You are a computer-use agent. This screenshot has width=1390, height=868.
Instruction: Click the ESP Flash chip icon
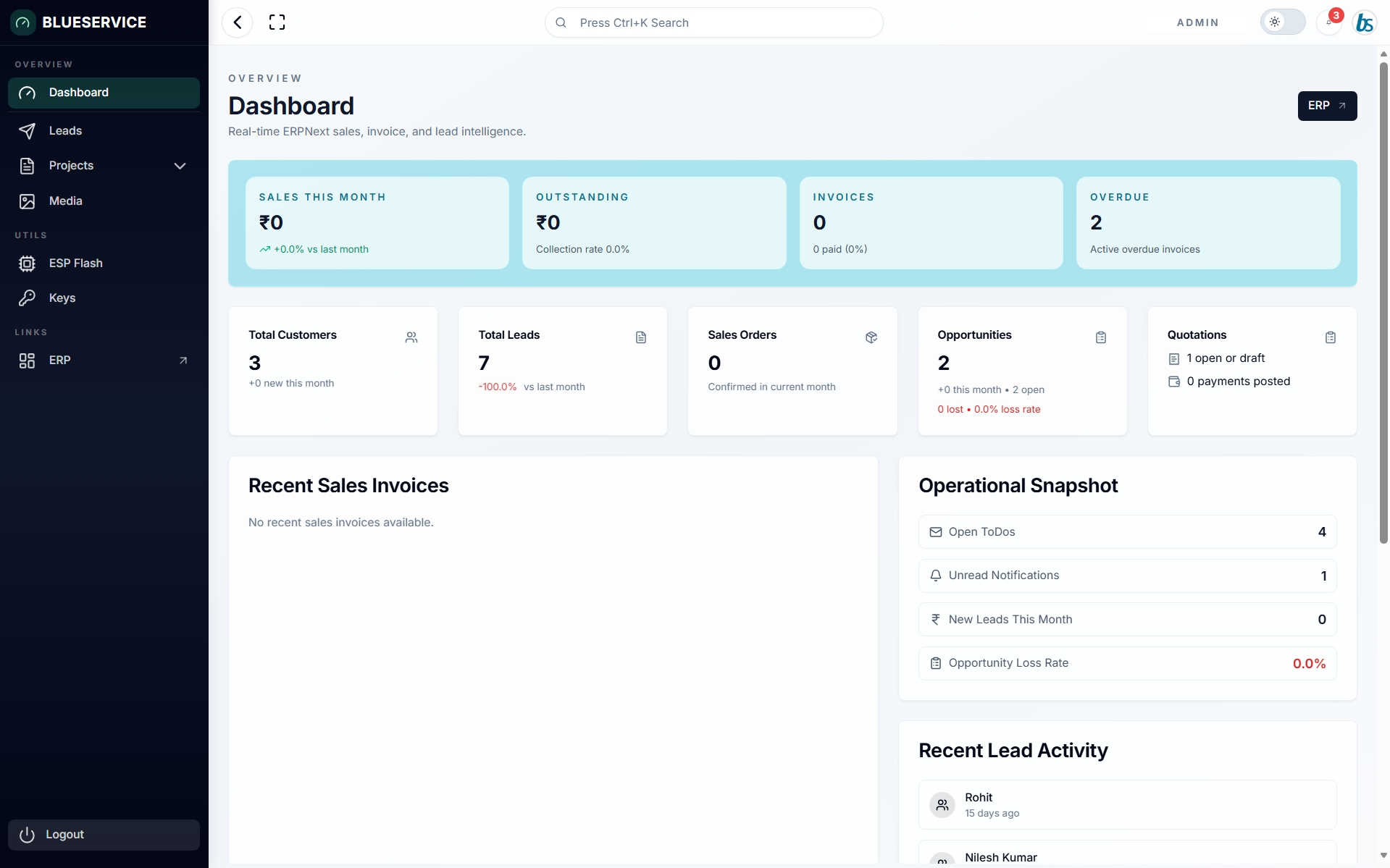tap(27, 264)
